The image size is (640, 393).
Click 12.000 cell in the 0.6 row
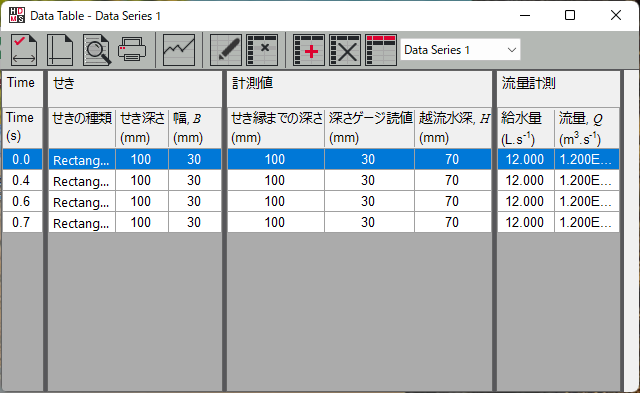point(526,201)
